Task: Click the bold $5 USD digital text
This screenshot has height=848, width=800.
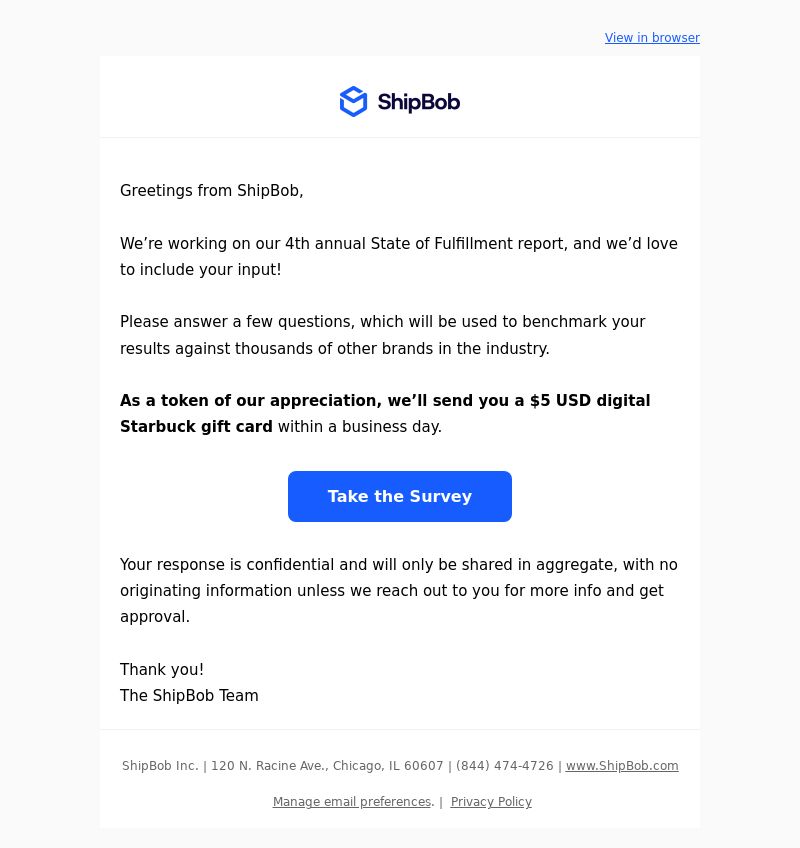Action: click(x=590, y=401)
